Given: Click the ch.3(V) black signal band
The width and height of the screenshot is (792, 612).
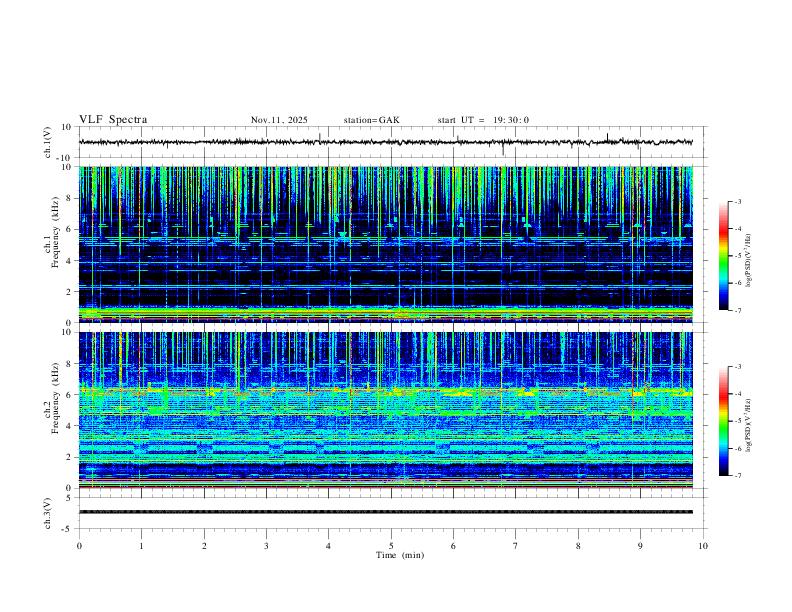Looking at the screenshot, I should 385,512.
